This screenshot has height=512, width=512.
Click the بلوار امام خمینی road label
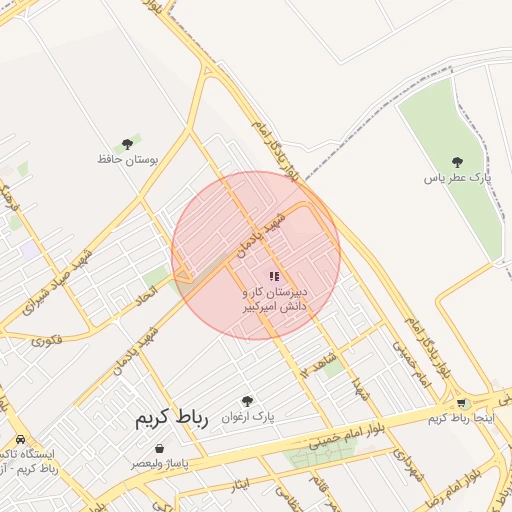tap(347, 436)
